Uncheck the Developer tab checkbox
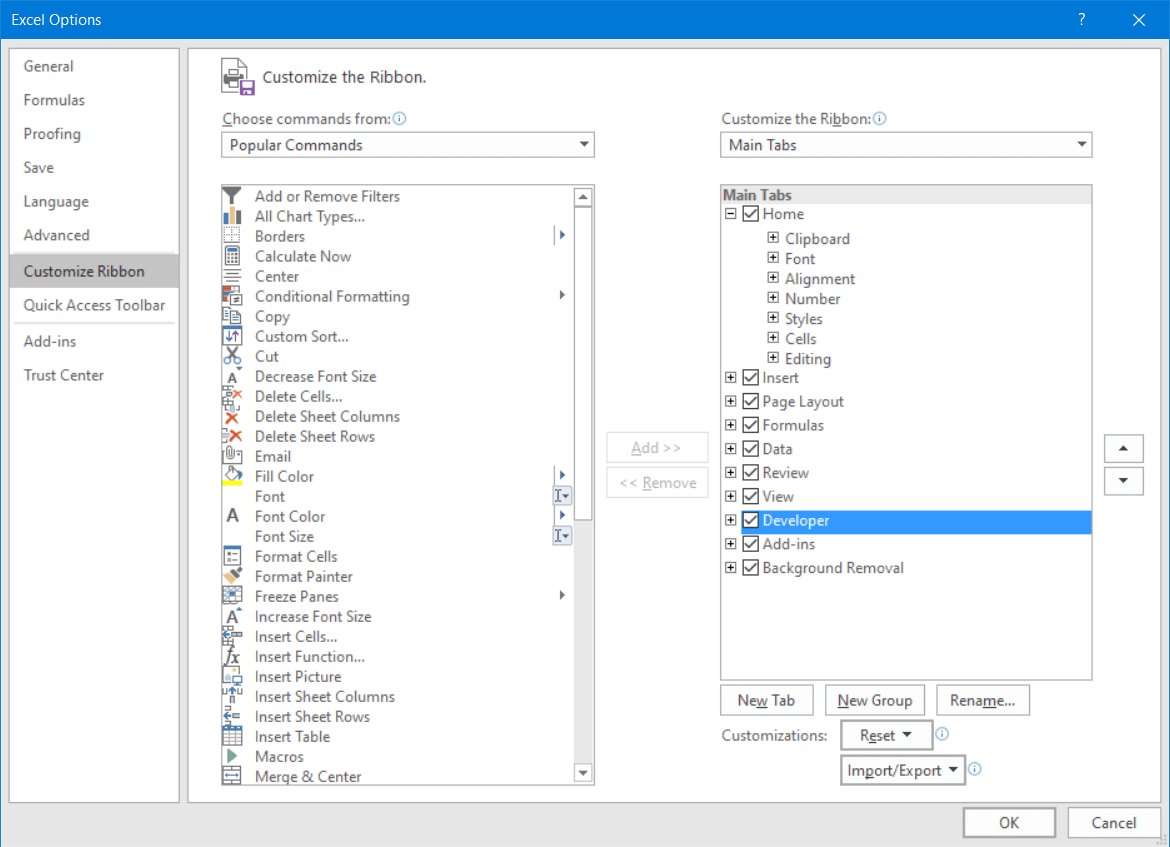This screenshot has height=847, width=1170. tap(751, 520)
